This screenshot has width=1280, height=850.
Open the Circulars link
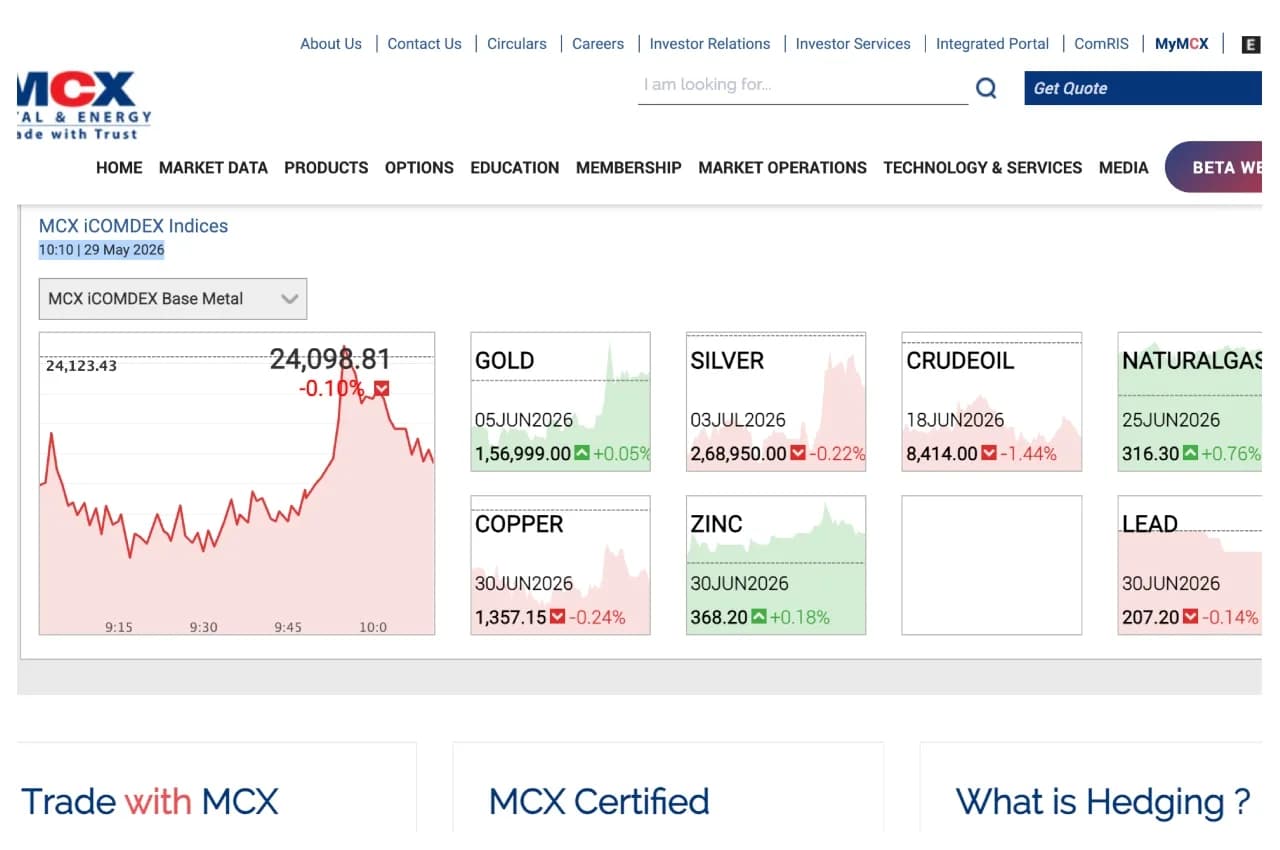click(x=517, y=44)
